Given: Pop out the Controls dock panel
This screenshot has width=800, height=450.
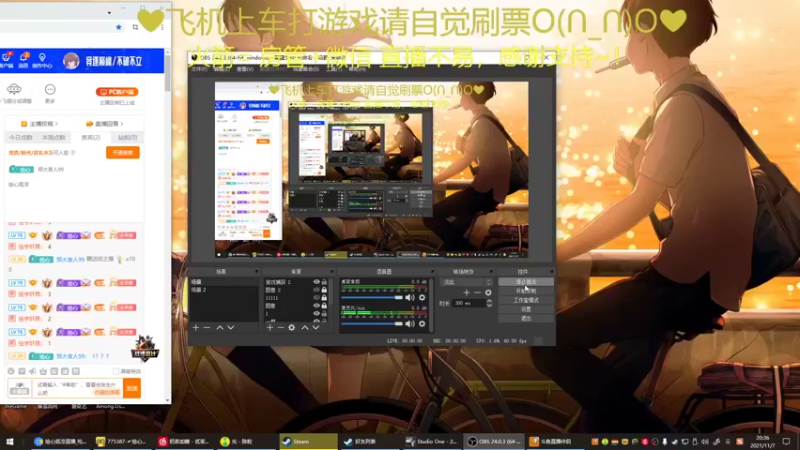Looking at the screenshot, I should 552,271.
